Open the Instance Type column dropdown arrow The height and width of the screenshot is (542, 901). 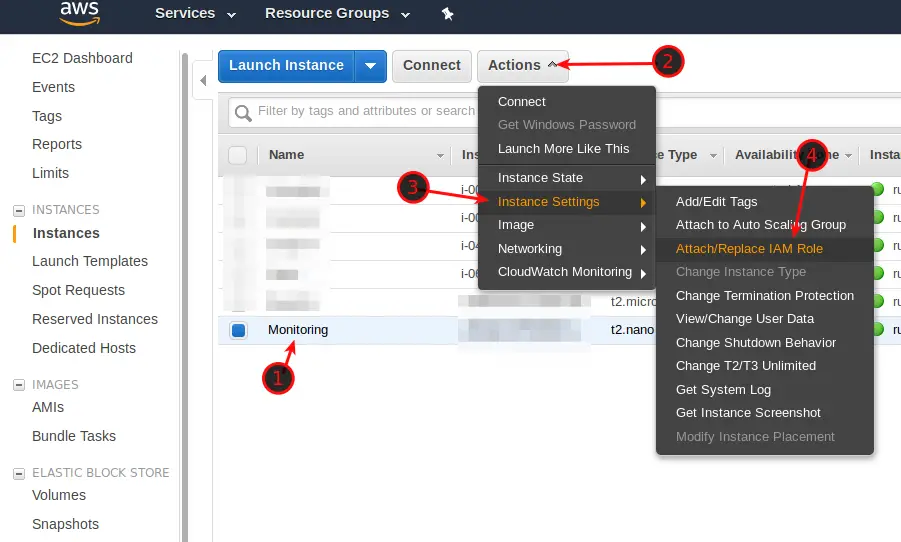tap(713, 156)
